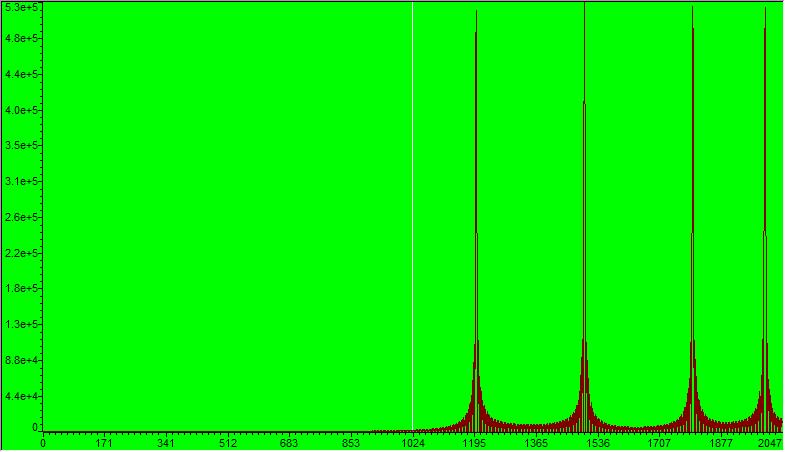Image resolution: width=785 pixels, height=452 pixels.
Task: Click the x-axis label 171
Action: coord(104,442)
